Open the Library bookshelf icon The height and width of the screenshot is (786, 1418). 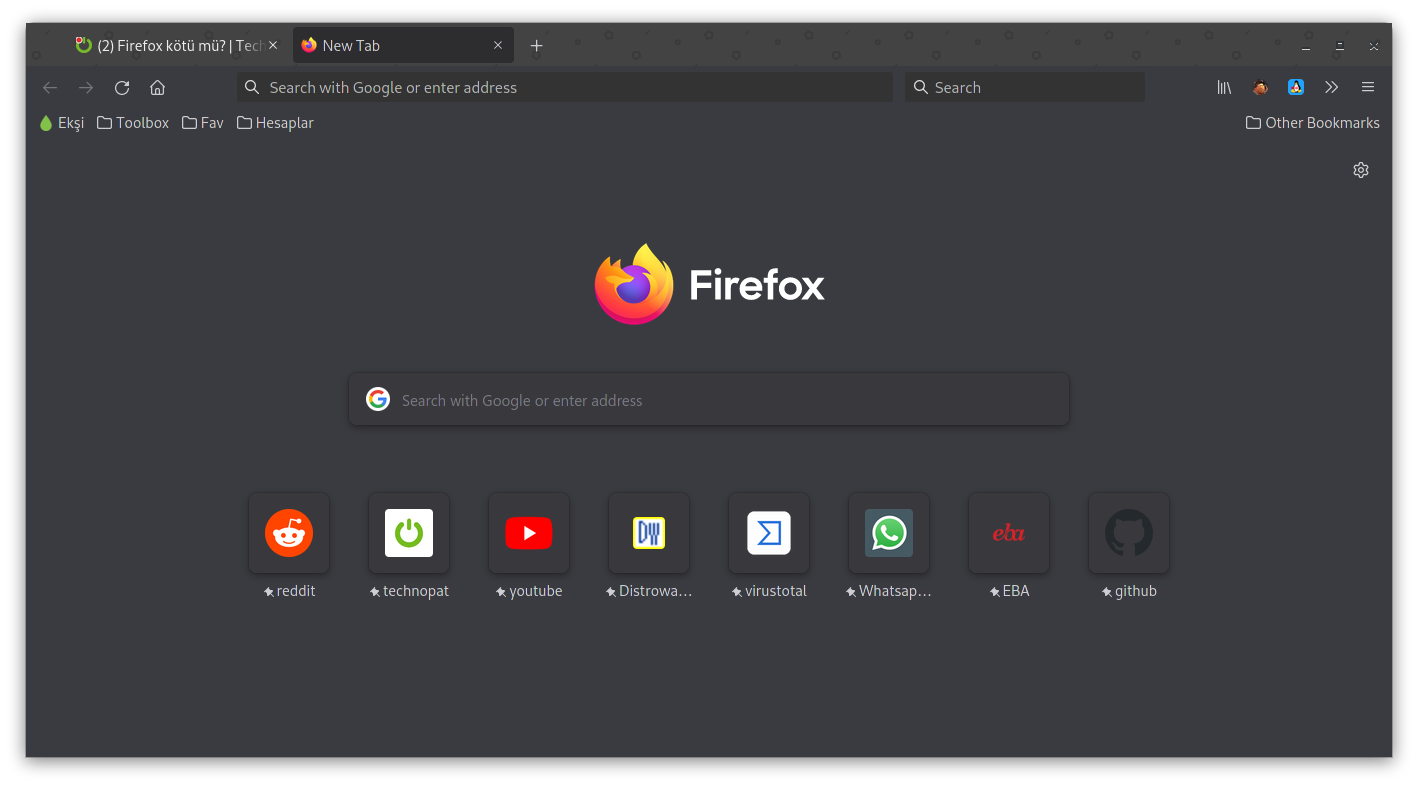click(1224, 88)
